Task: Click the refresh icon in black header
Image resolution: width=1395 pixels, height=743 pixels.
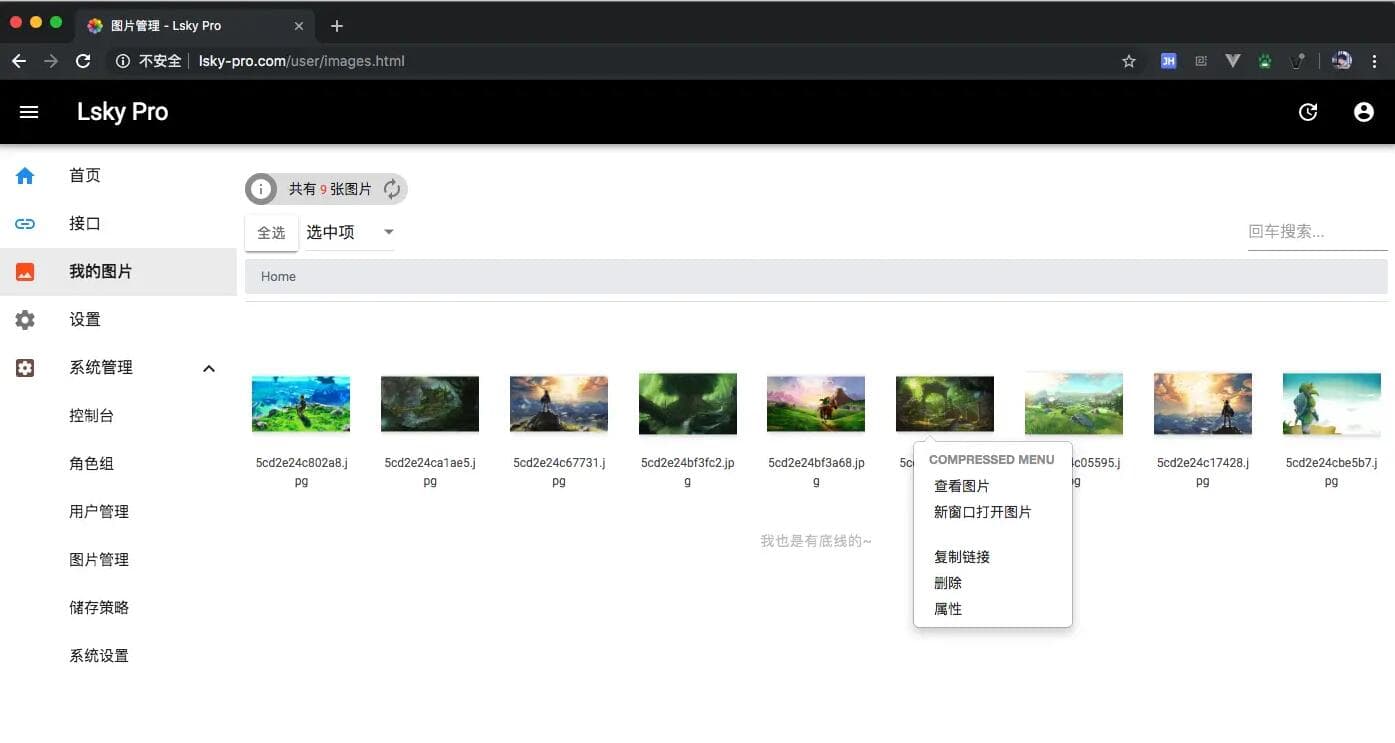Action: 1308,112
